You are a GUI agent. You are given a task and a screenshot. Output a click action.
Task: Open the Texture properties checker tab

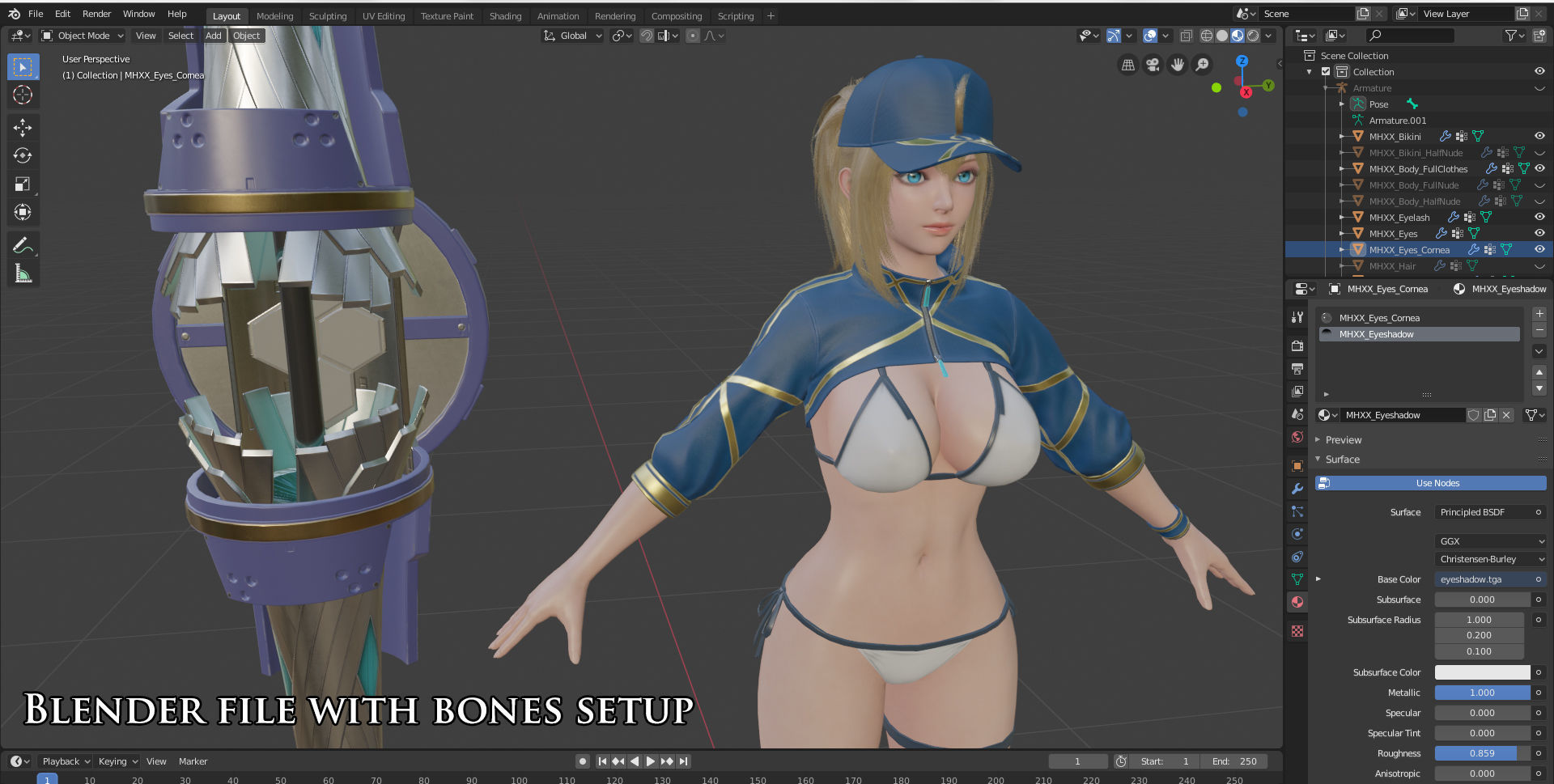click(1297, 631)
